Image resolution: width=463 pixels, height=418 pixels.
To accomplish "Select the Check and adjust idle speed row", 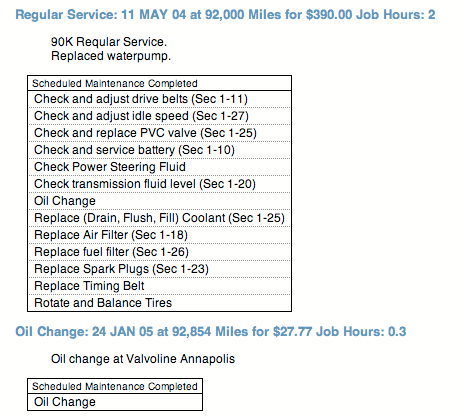I will pos(159,116).
